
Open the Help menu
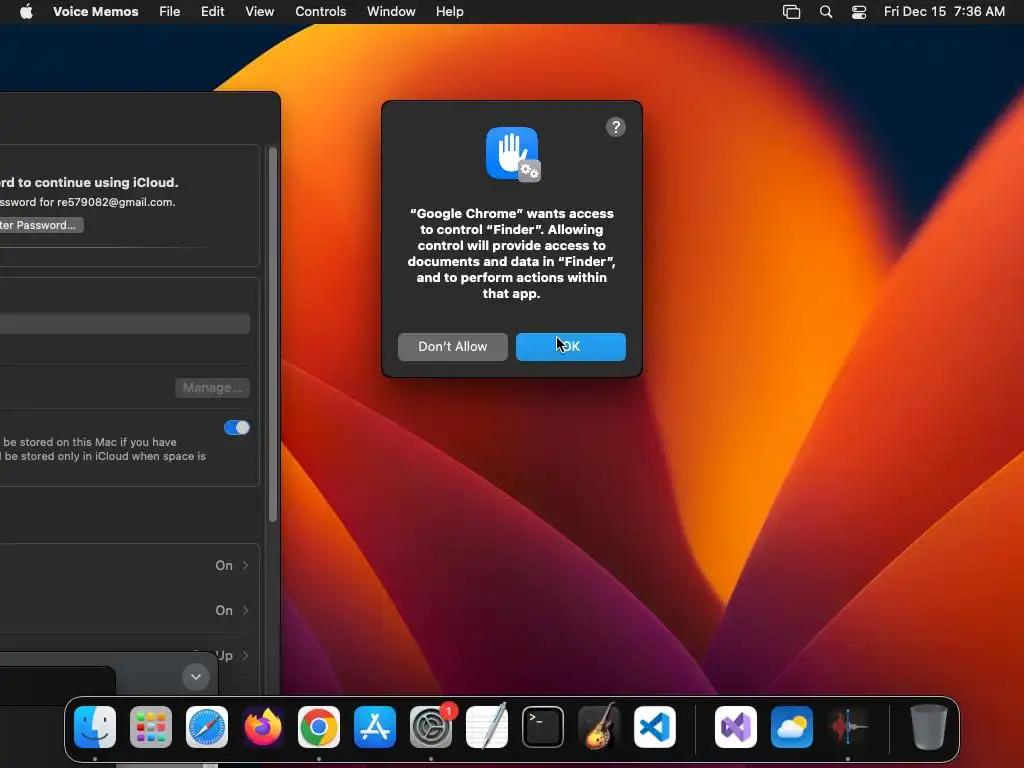pyautogui.click(x=450, y=12)
